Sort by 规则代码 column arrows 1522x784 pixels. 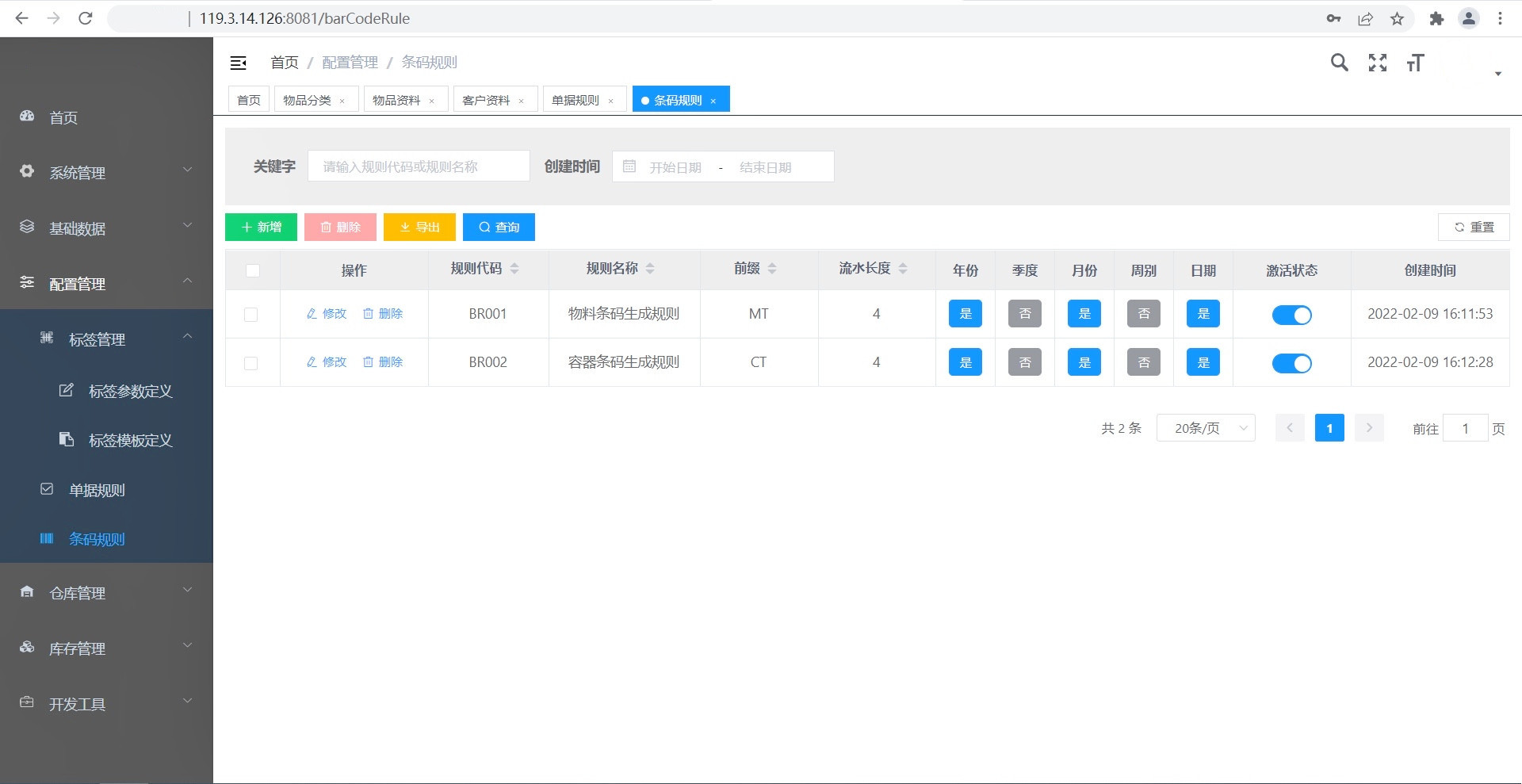[x=514, y=269]
